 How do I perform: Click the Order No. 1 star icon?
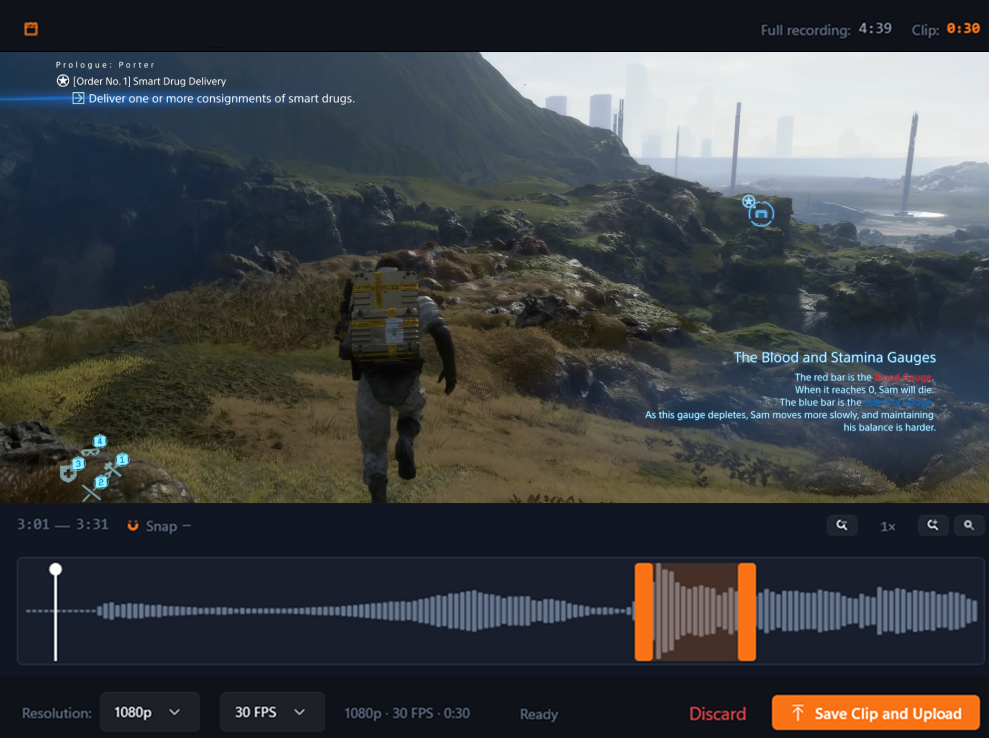pyautogui.click(x=63, y=81)
